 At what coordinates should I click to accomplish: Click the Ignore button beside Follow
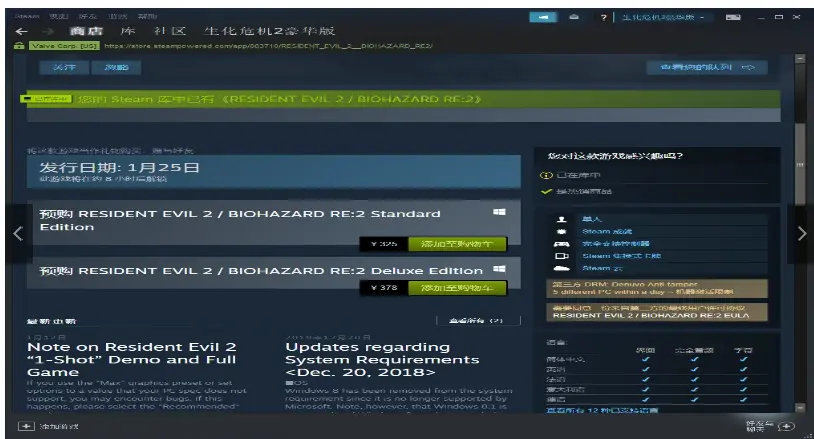point(116,67)
